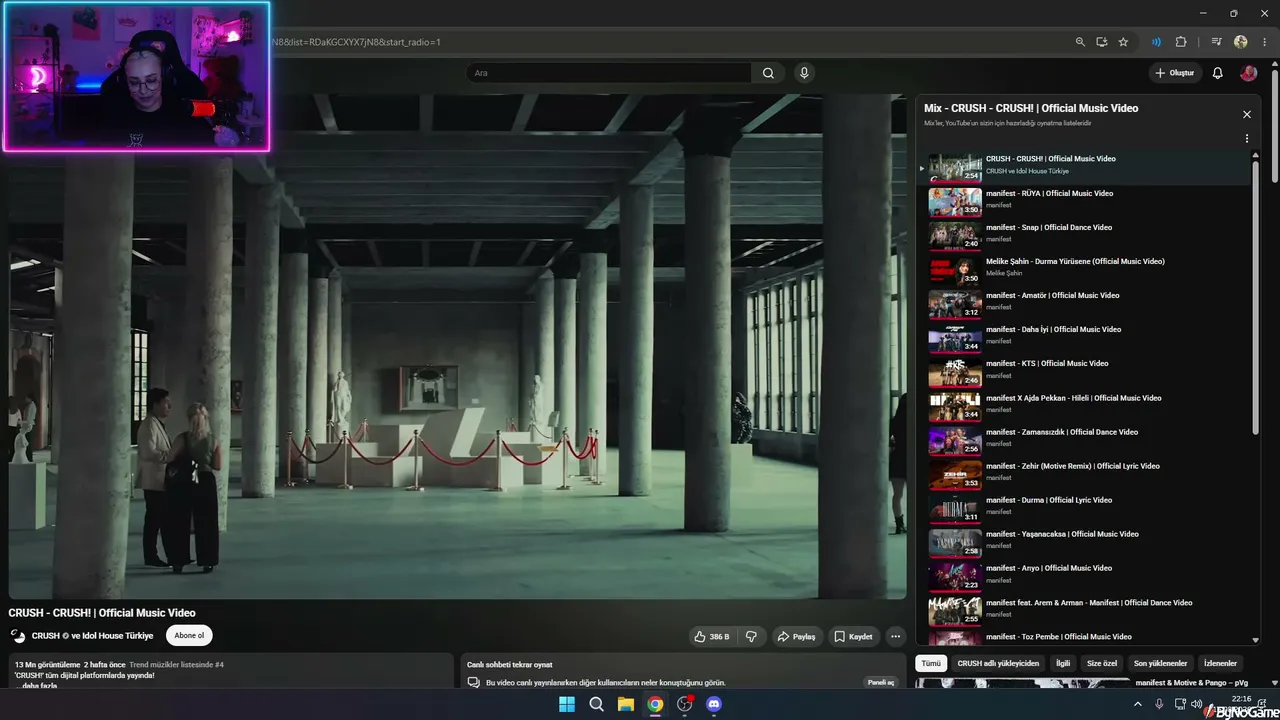Click the Oluştur create button

(1175, 73)
